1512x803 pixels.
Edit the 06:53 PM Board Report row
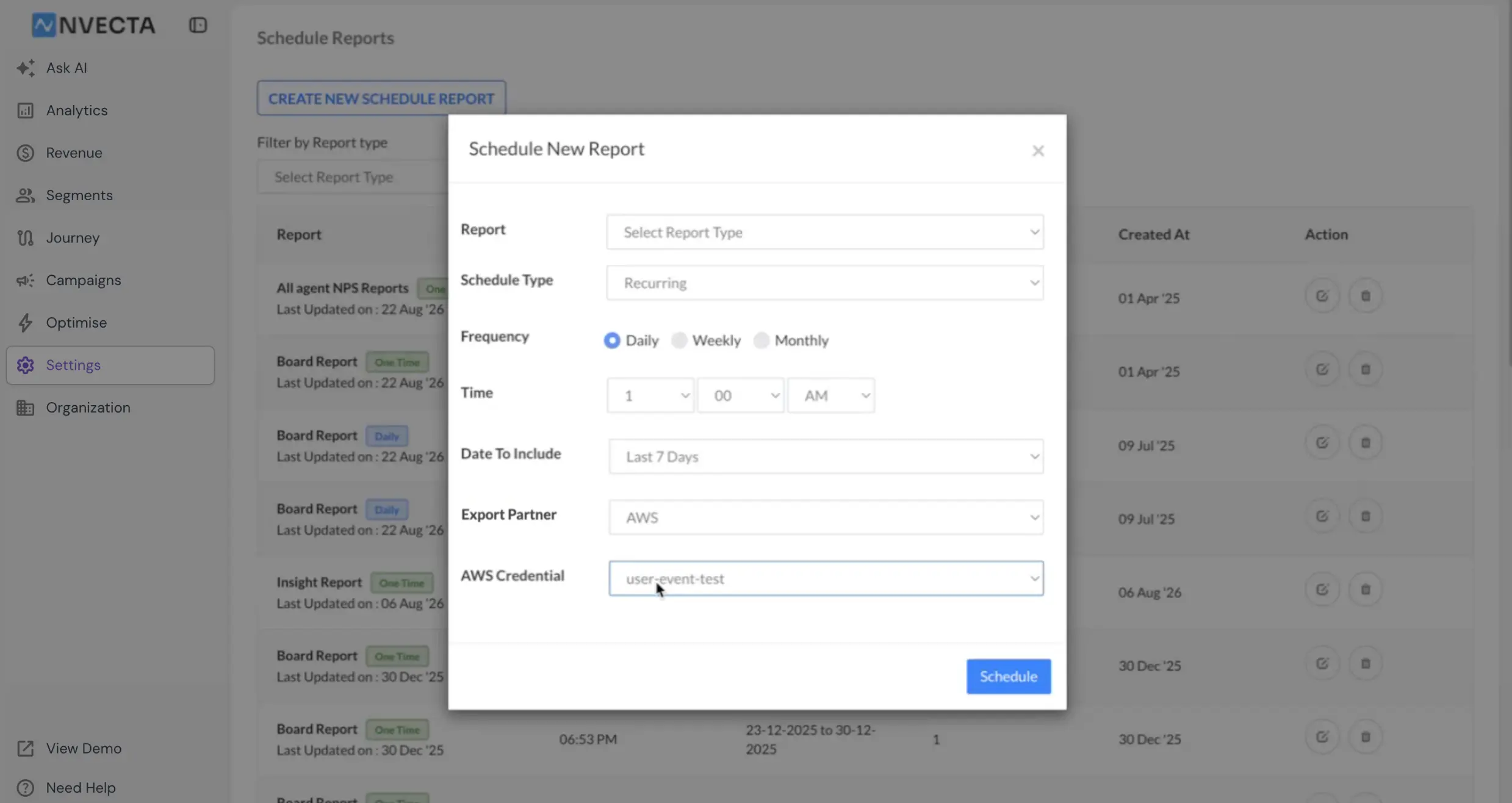(x=1322, y=737)
